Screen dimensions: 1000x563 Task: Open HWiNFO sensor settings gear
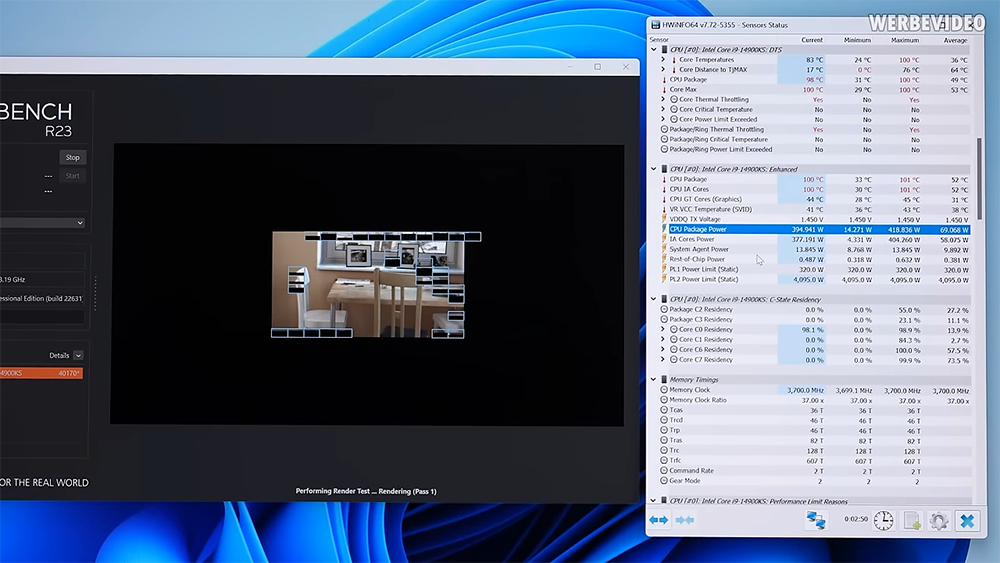(x=939, y=520)
